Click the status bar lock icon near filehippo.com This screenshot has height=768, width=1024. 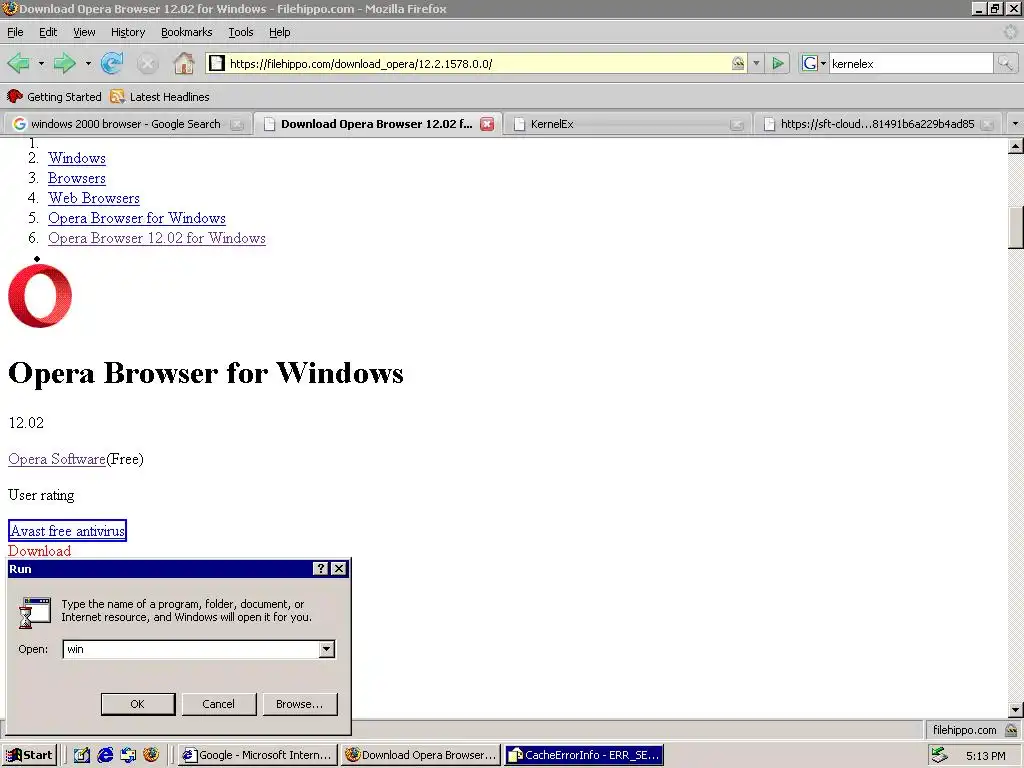1011,730
